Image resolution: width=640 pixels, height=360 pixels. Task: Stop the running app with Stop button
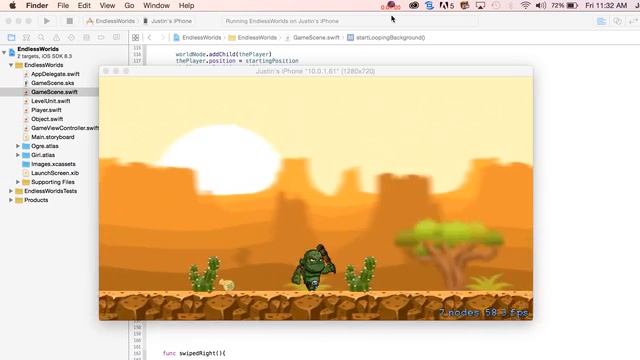point(69,21)
